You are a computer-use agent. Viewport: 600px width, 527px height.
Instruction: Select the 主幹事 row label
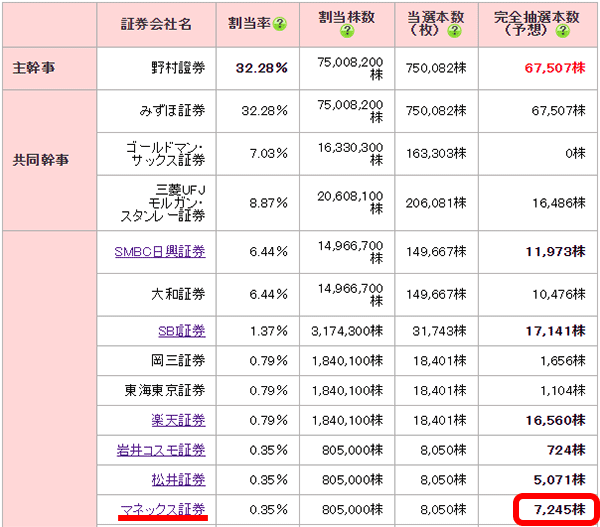(x=34, y=68)
